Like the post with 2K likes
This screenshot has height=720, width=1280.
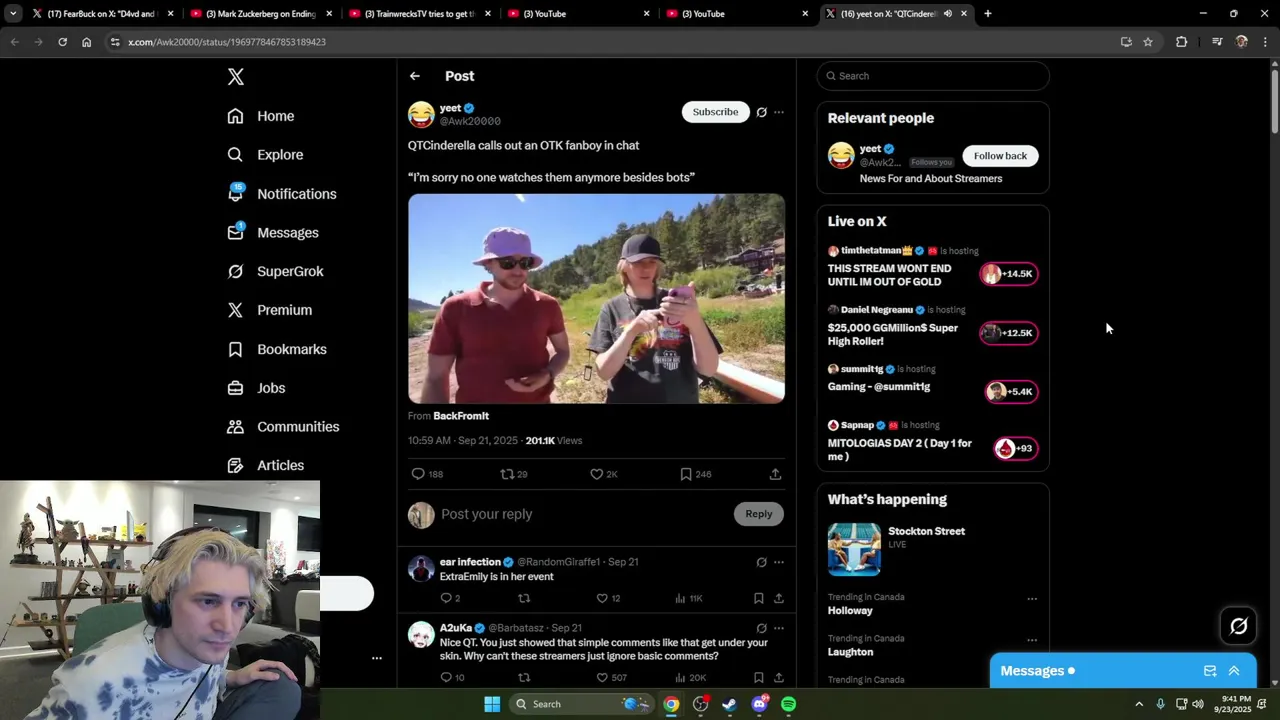[597, 474]
